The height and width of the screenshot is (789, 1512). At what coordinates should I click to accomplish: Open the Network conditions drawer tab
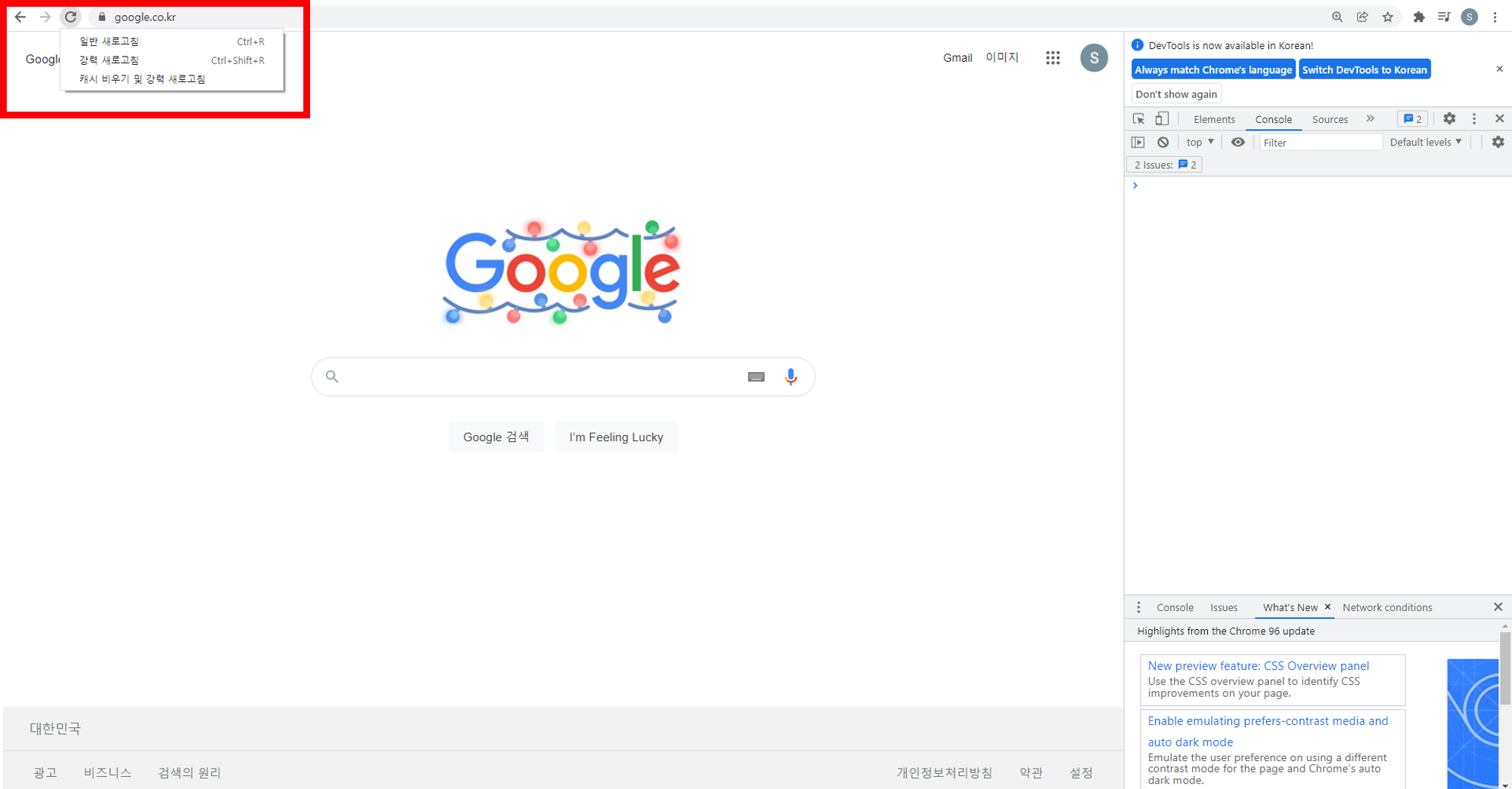pos(1387,607)
